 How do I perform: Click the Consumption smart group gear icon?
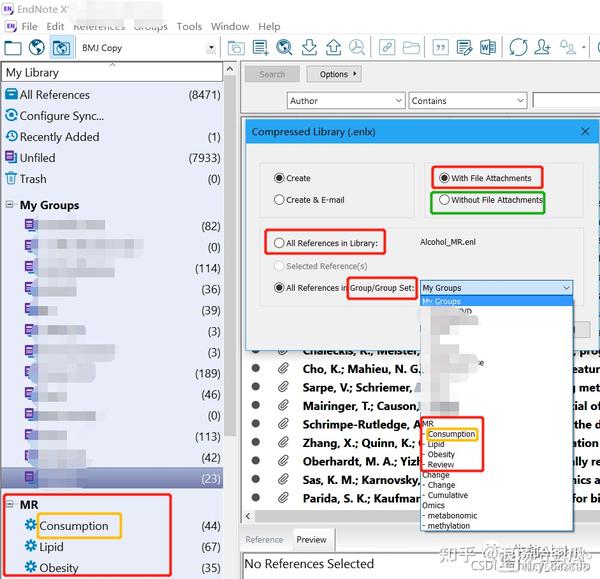pyautogui.click(x=31, y=525)
